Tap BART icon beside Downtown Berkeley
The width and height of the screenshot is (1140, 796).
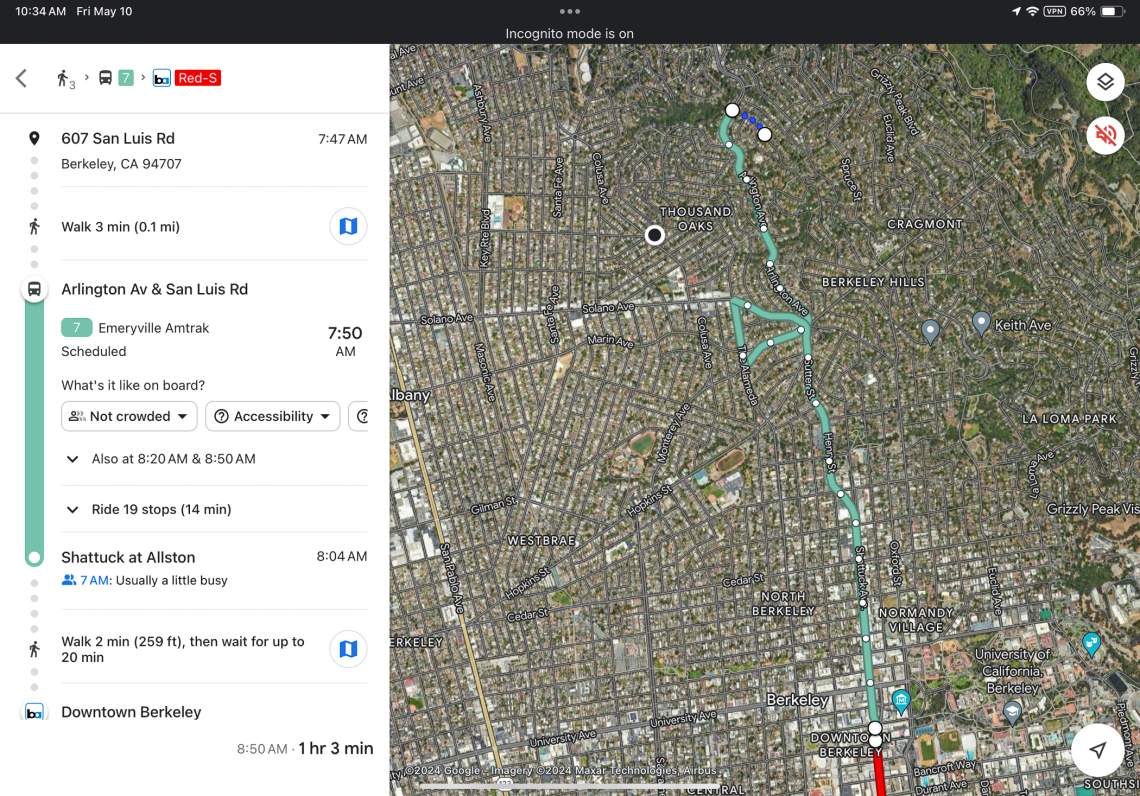(34, 712)
